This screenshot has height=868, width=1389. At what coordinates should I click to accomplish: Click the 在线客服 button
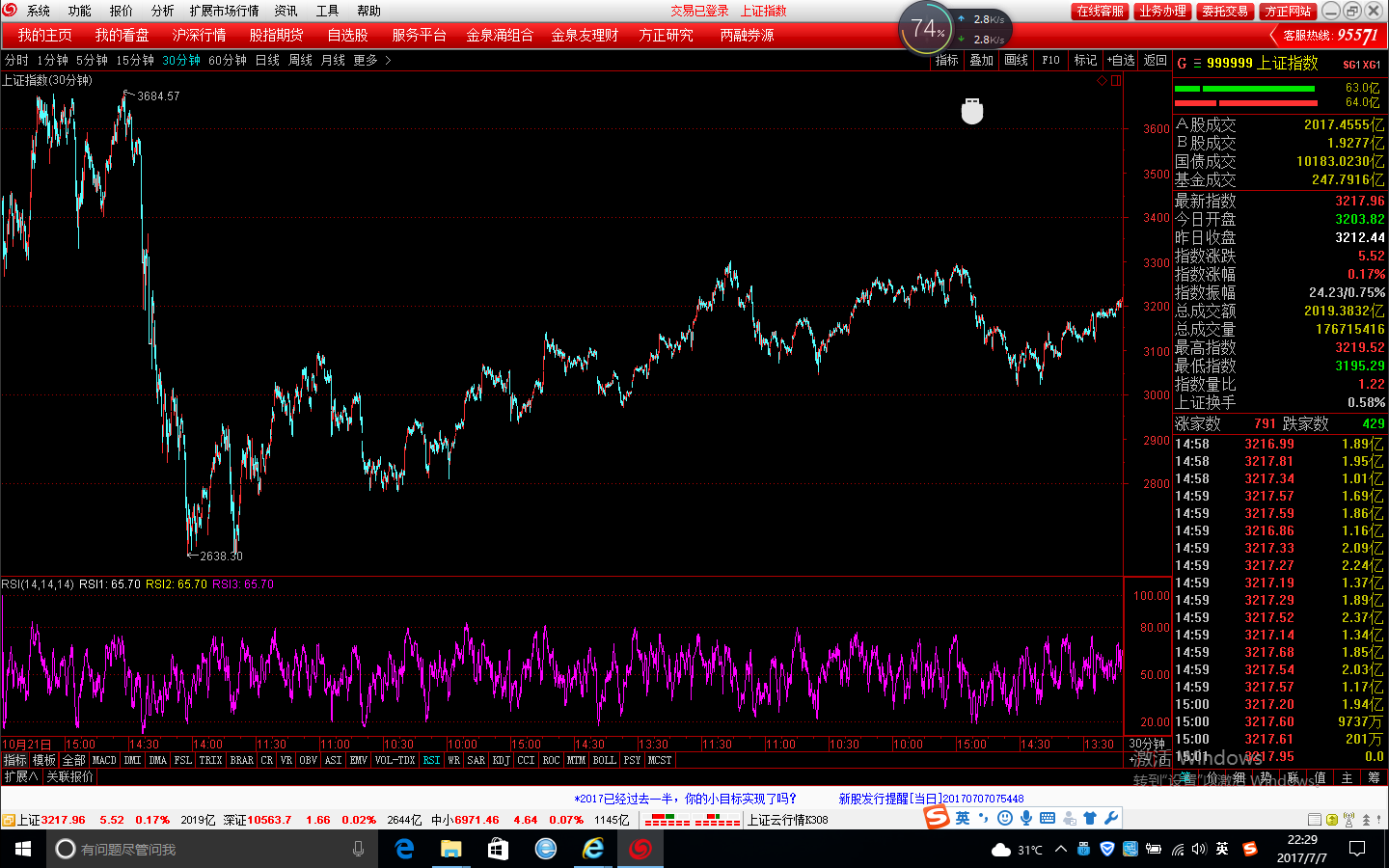[x=1100, y=11]
